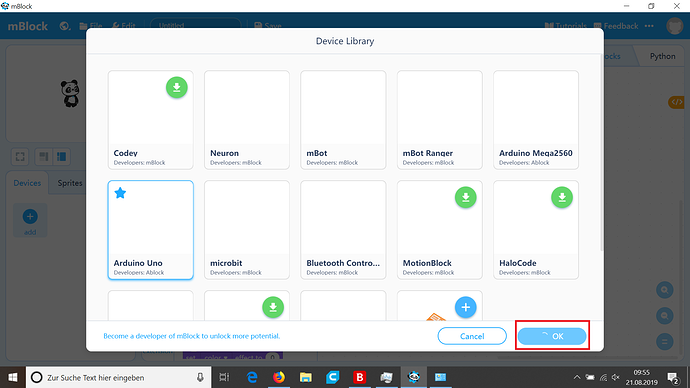Click the red B taskbar icon
The width and height of the screenshot is (690, 388).
tap(360, 377)
